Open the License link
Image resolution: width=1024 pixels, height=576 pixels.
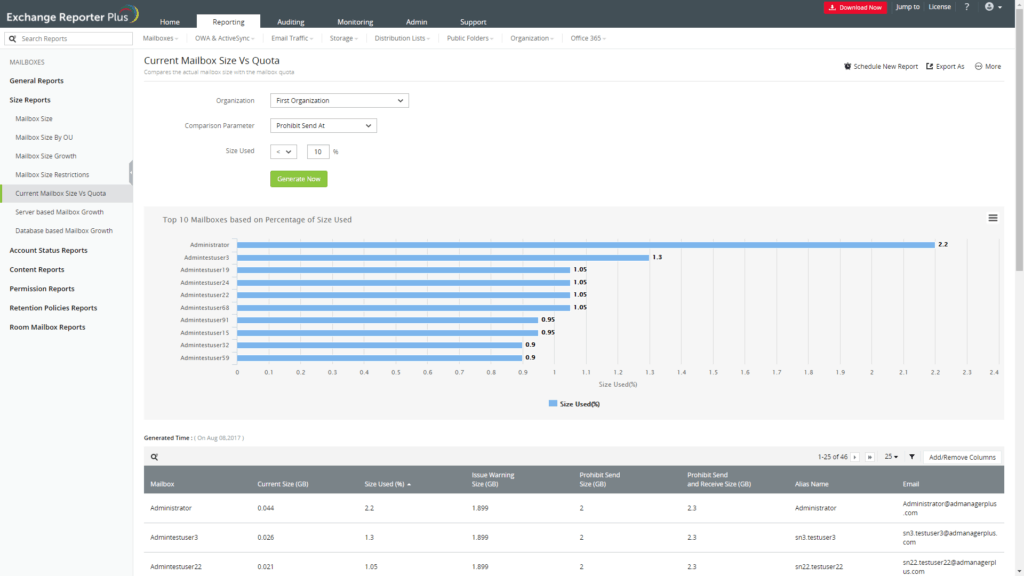point(940,7)
